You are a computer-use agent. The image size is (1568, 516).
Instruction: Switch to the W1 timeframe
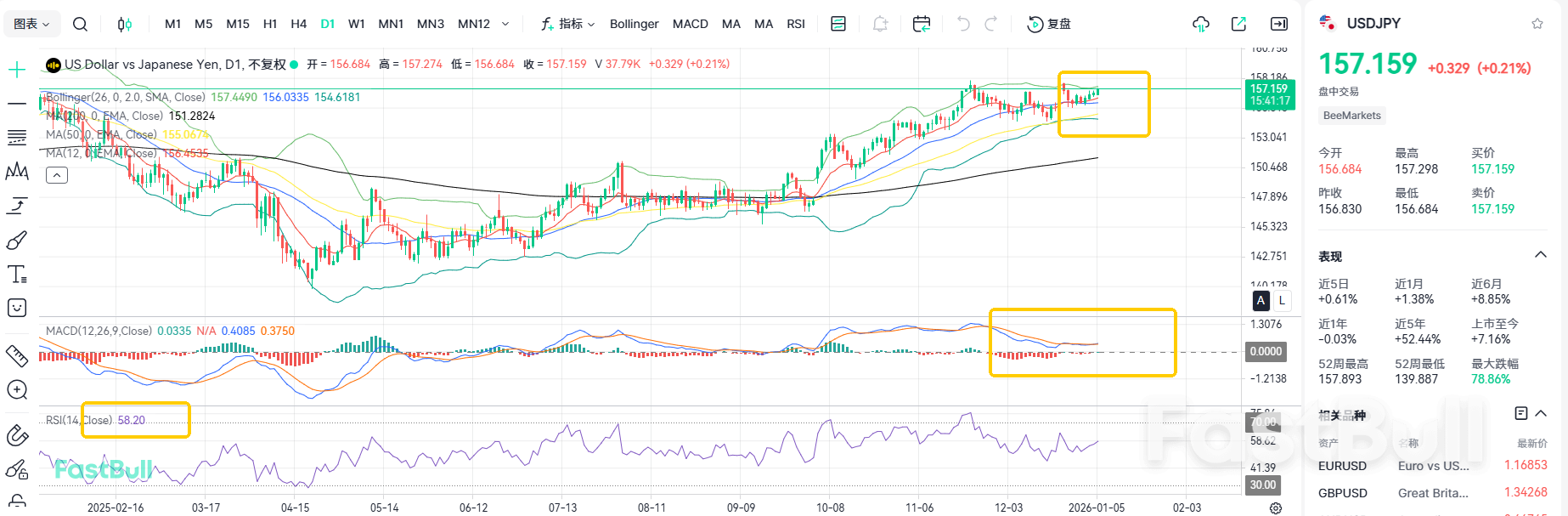click(x=357, y=24)
